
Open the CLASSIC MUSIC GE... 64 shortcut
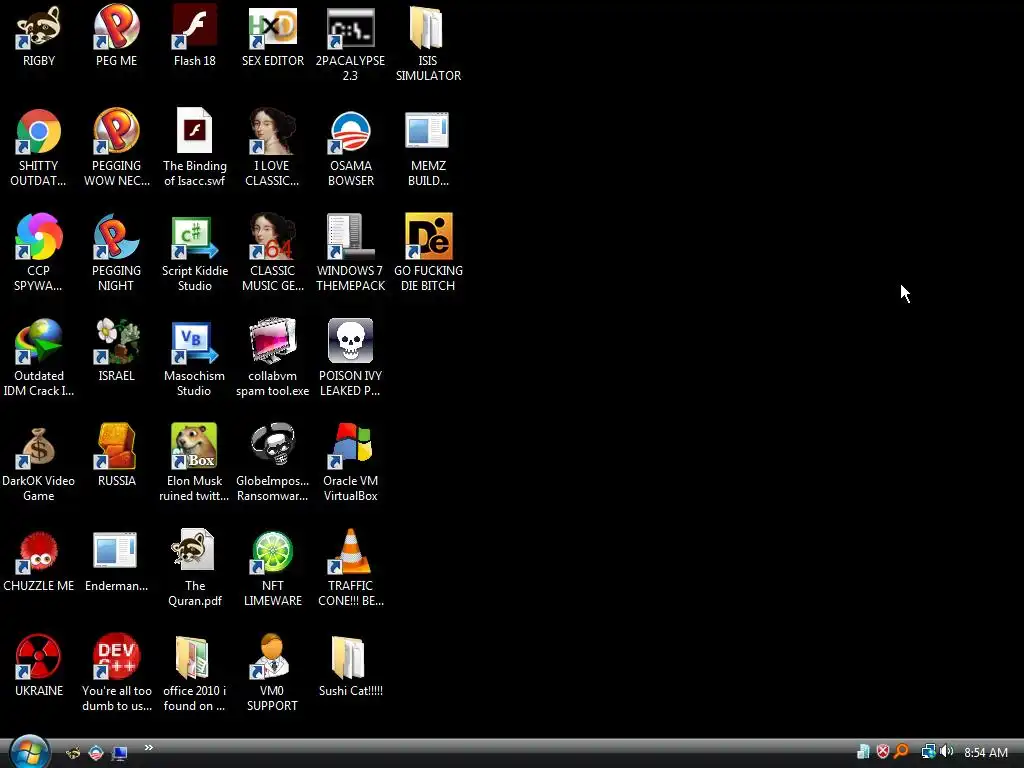click(272, 236)
